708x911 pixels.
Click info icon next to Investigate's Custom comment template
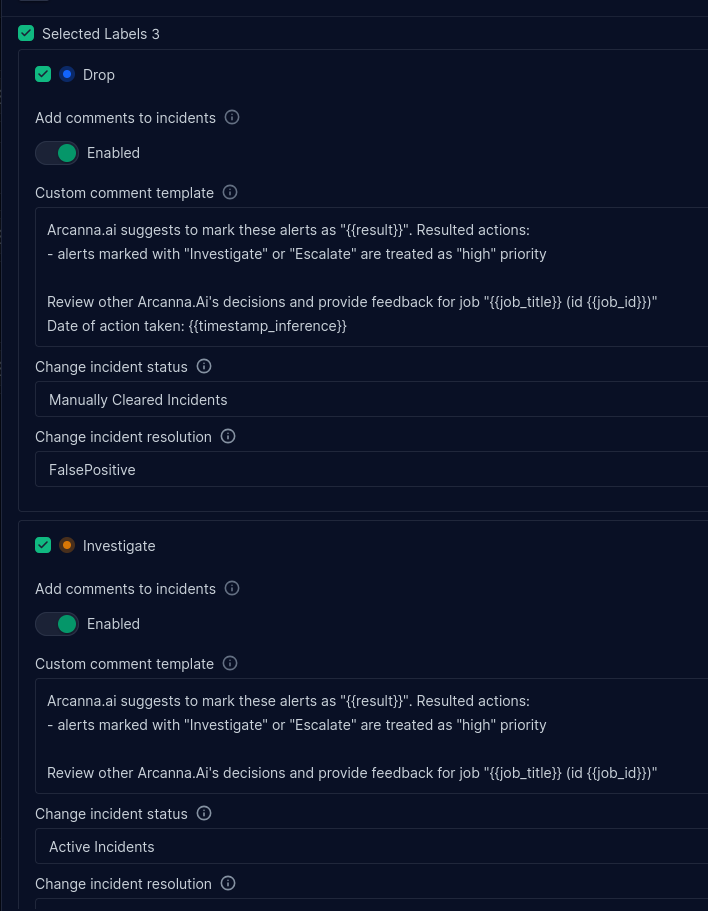[230, 663]
